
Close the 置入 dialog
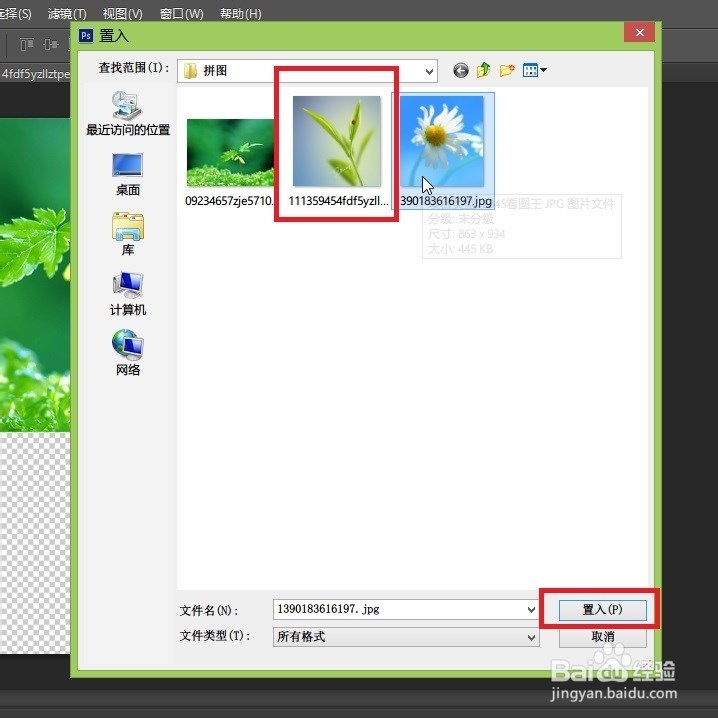click(x=639, y=33)
